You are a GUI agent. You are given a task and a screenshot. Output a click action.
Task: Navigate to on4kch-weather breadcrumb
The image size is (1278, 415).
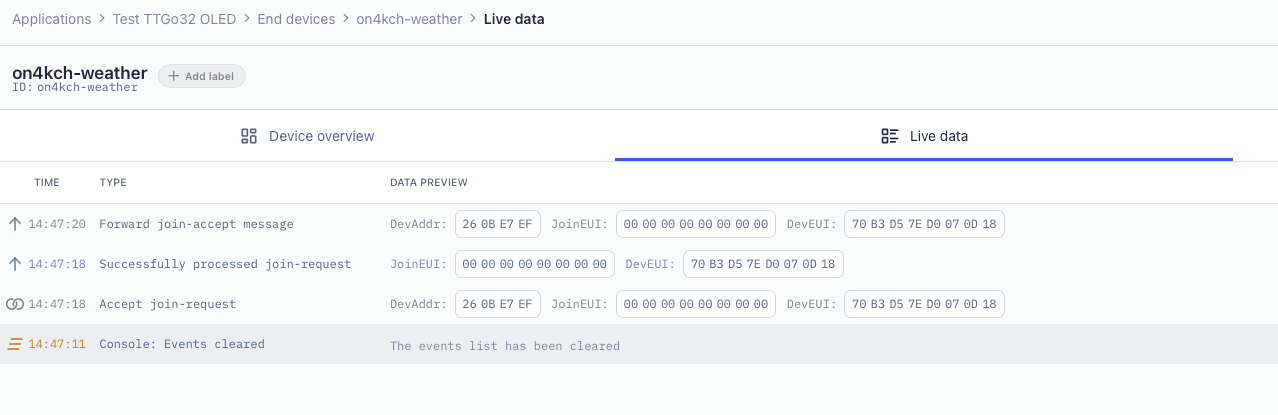click(410, 19)
